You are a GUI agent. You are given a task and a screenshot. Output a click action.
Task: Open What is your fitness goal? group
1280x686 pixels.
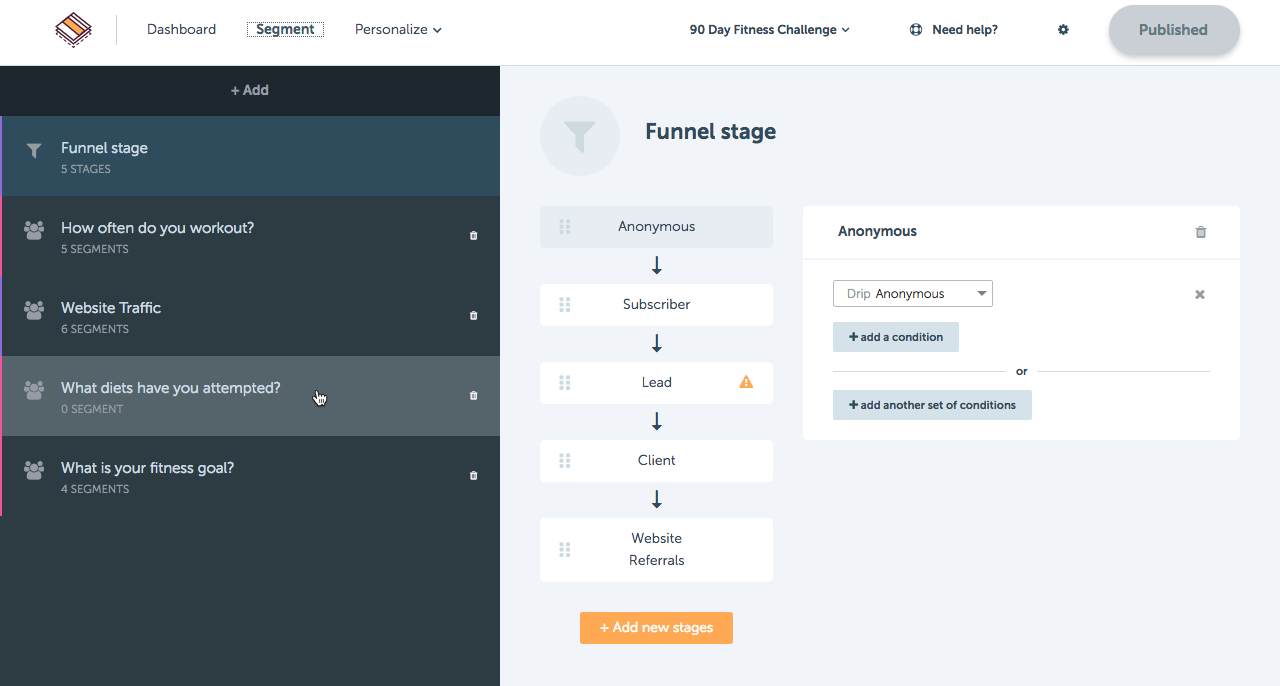tap(250, 476)
